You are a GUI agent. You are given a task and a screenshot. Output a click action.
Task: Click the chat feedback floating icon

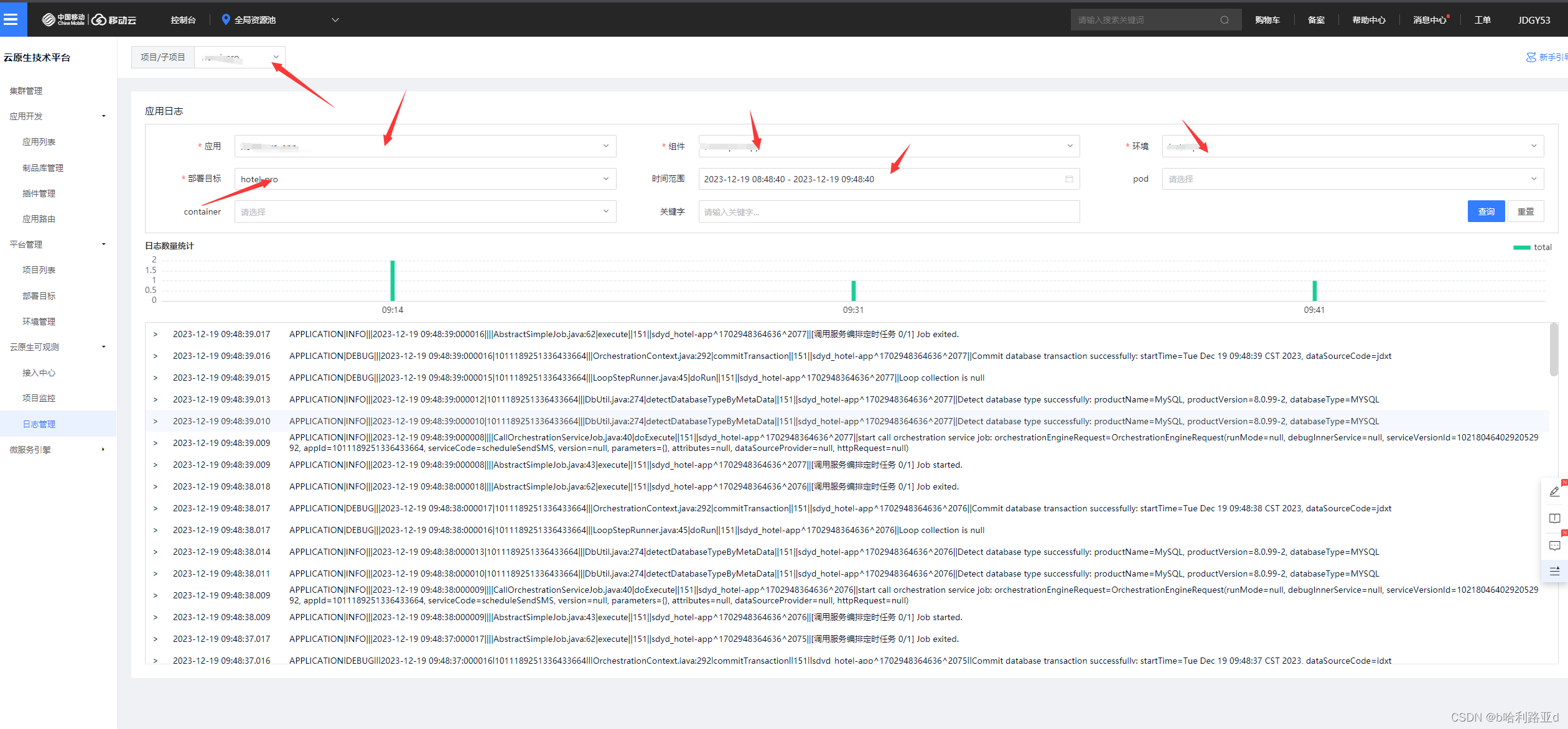point(1554,546)
